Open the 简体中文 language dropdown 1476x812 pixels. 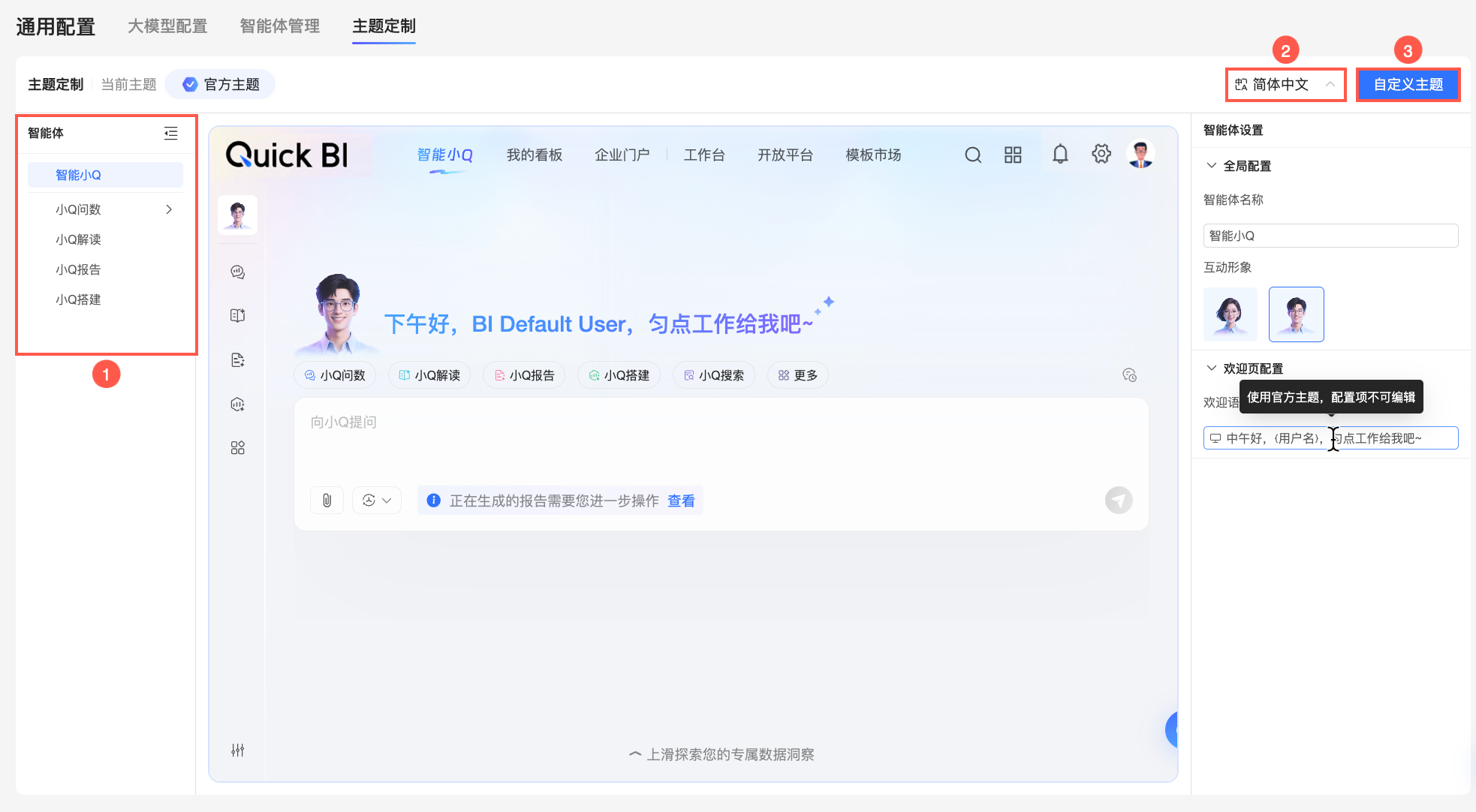(1286, 85)
